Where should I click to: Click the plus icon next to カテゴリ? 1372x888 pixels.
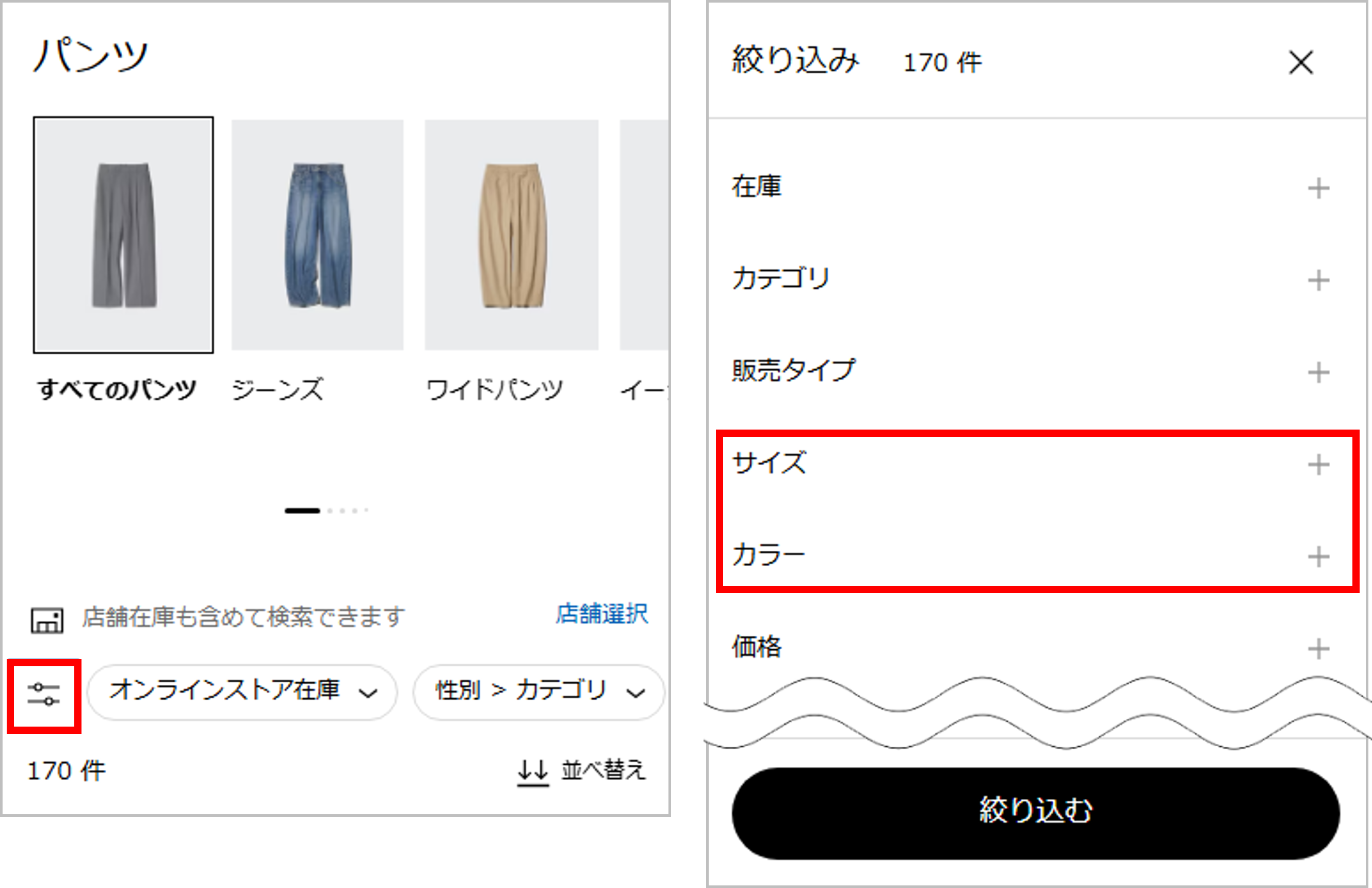coord(1320,281)
